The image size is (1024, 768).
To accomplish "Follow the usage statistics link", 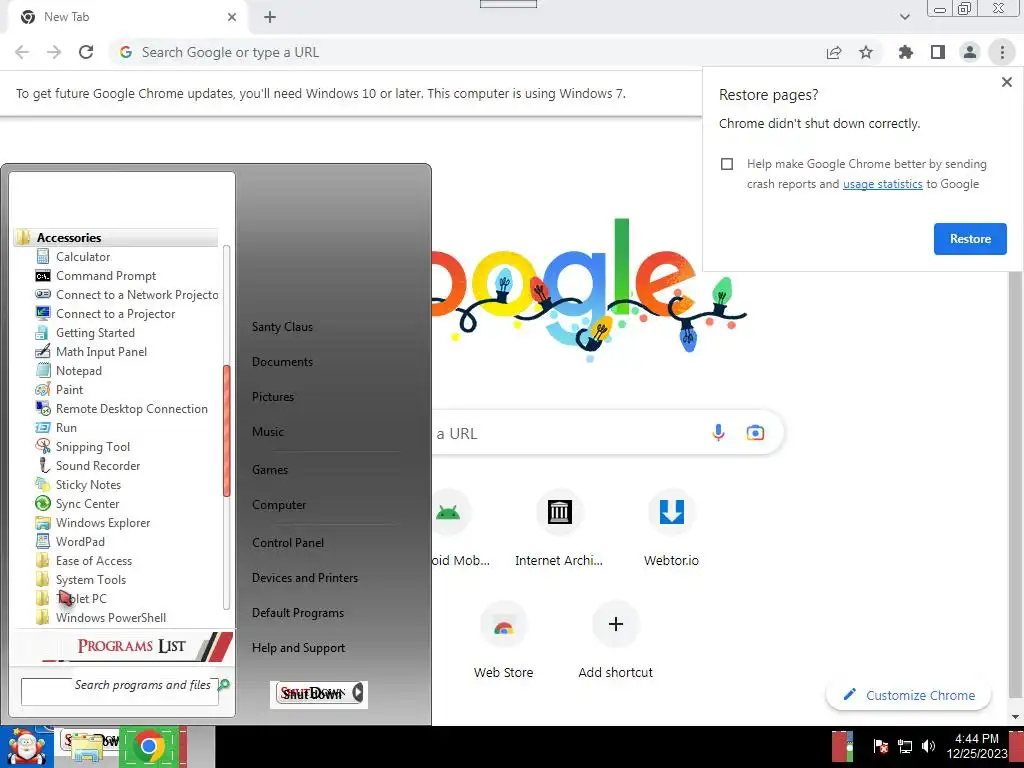I will pos(882,184).
